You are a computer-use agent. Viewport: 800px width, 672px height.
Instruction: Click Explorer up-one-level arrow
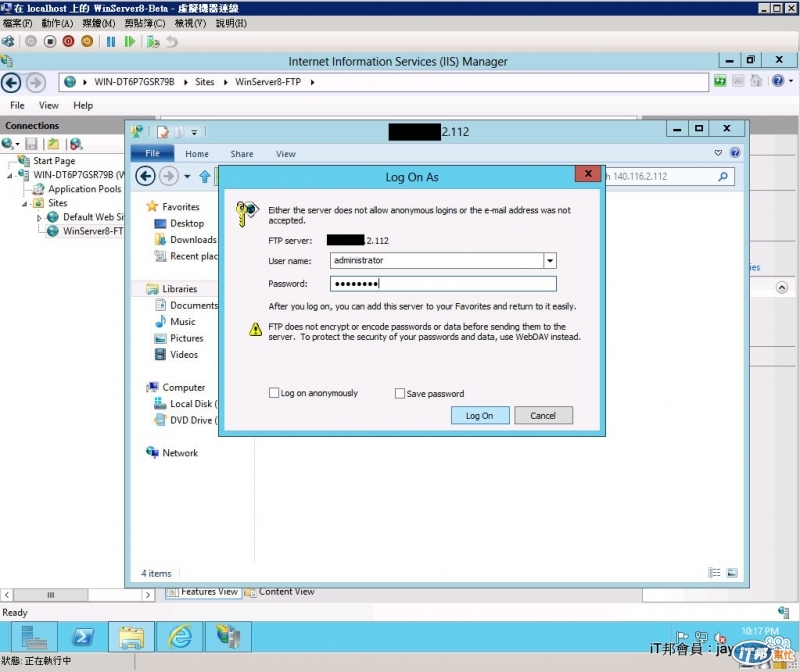click(x=205, y=177)
